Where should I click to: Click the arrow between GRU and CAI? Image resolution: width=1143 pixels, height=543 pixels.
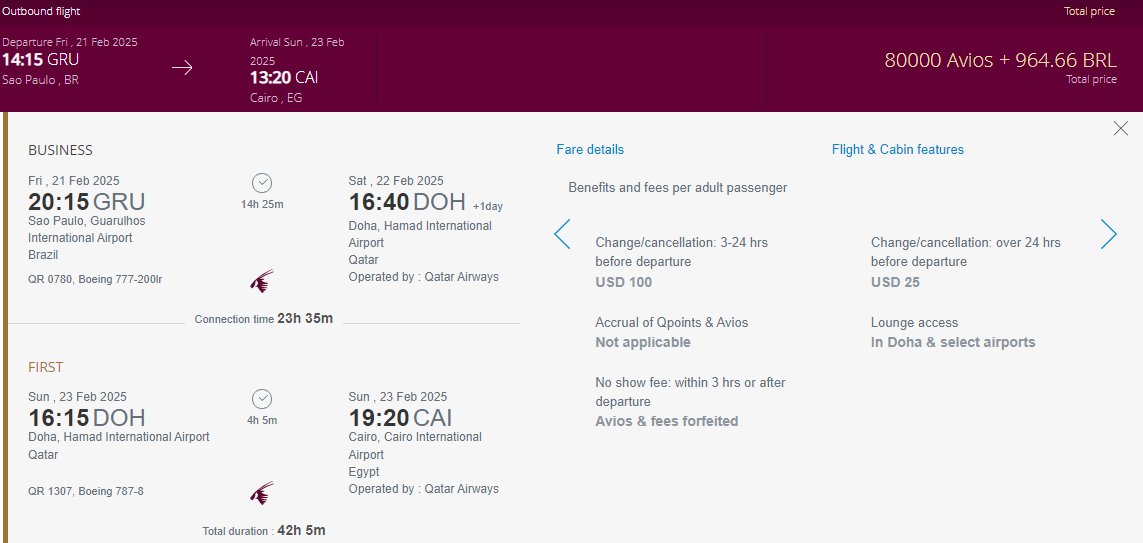(x=182, y=68)
